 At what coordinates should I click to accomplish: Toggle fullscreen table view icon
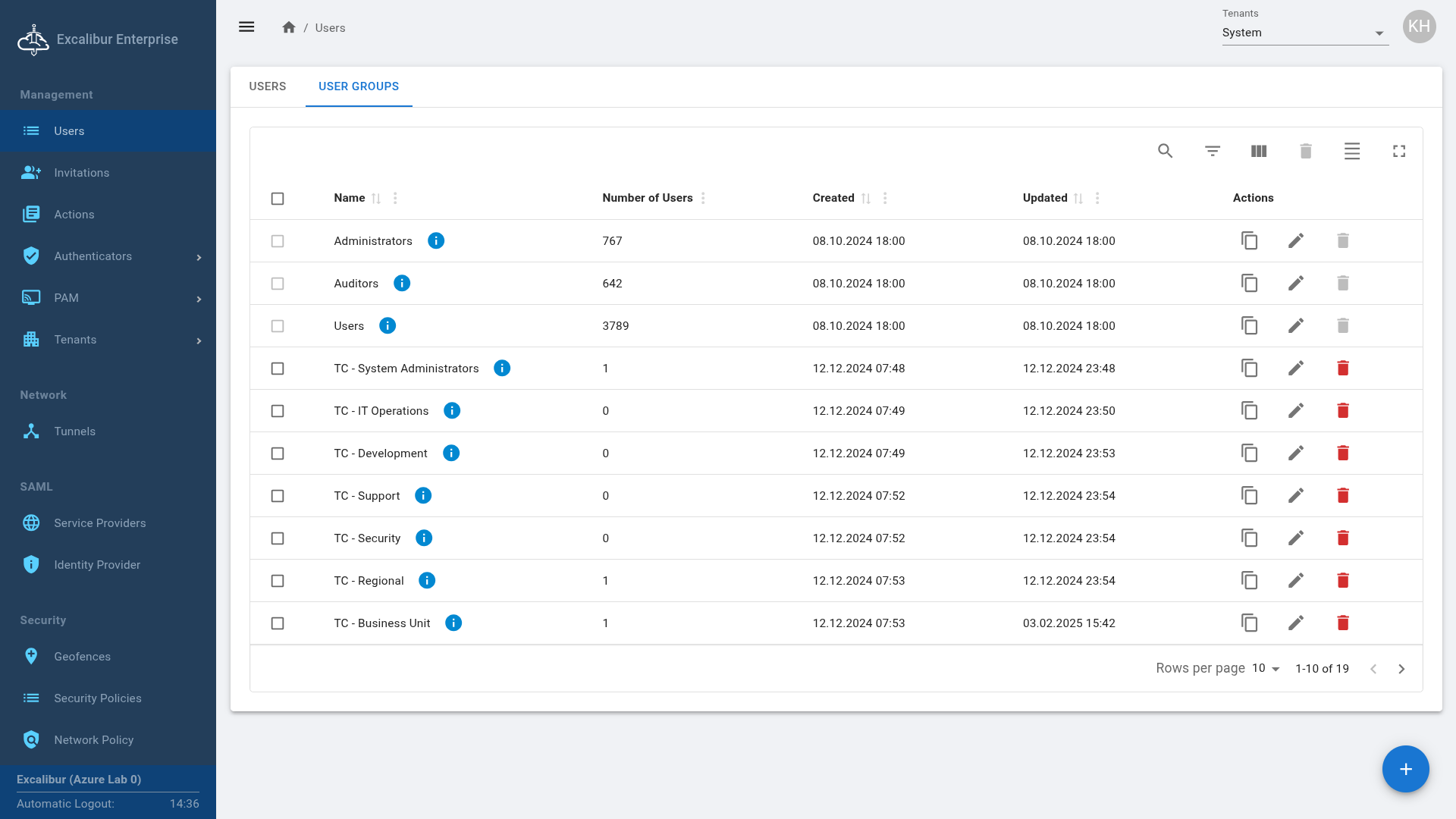(1399, 151)
